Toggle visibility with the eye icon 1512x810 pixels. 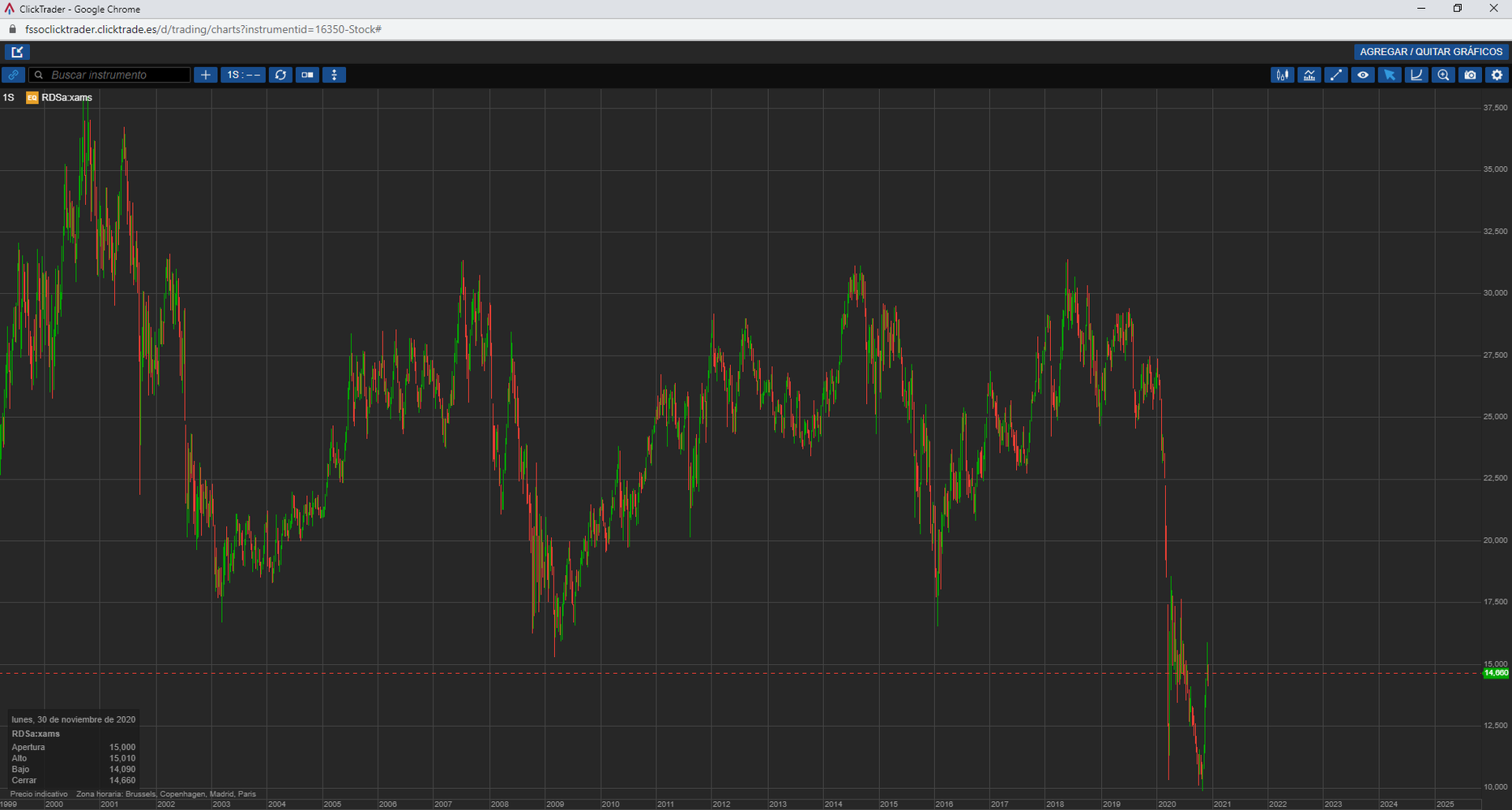(x=1363, y=75)
